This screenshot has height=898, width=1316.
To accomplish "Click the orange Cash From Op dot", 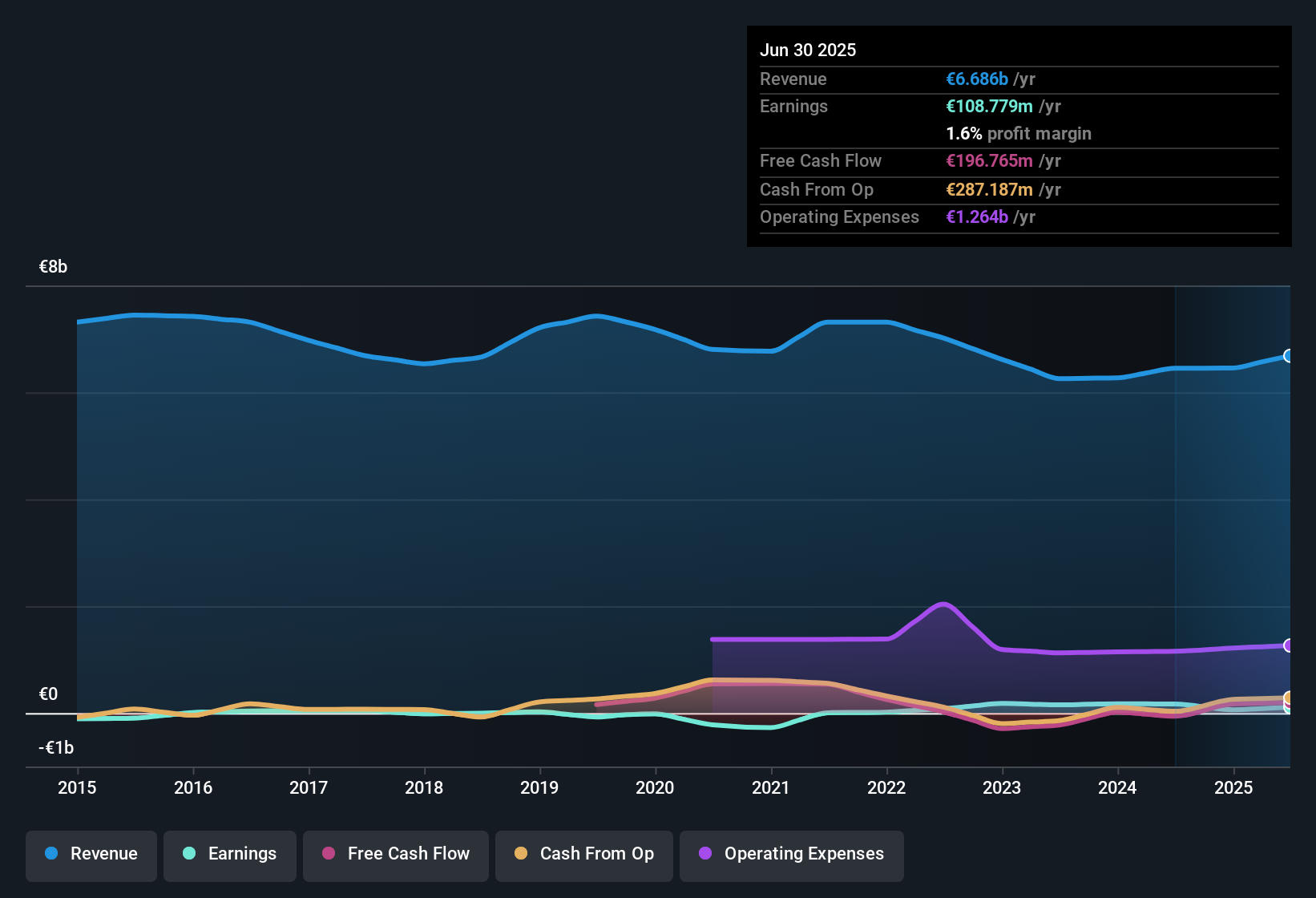I will [x=521, y=854].
